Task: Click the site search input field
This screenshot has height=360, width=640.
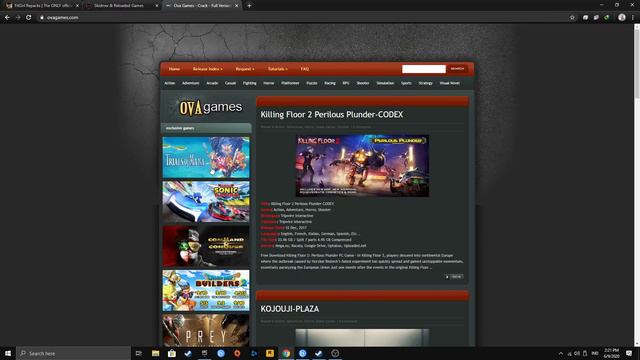Action: click(424, 69)
